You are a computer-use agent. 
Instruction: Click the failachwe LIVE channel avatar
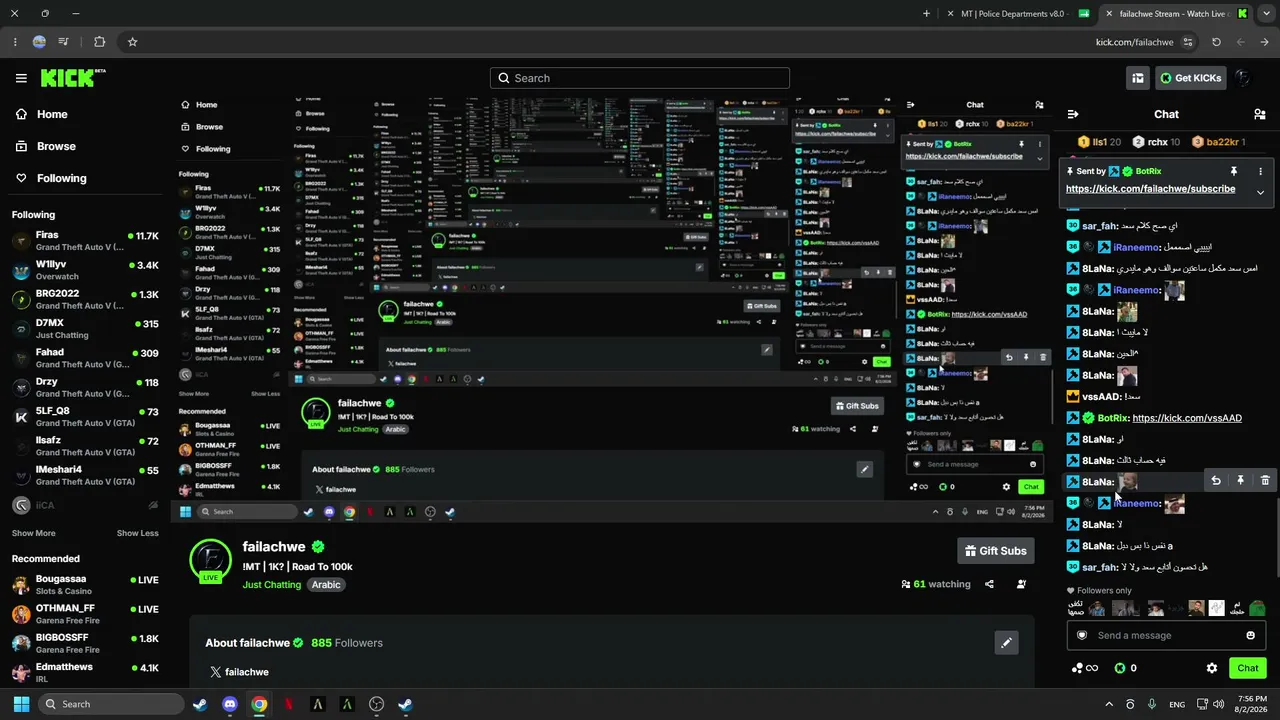click(x=210, y=560)
